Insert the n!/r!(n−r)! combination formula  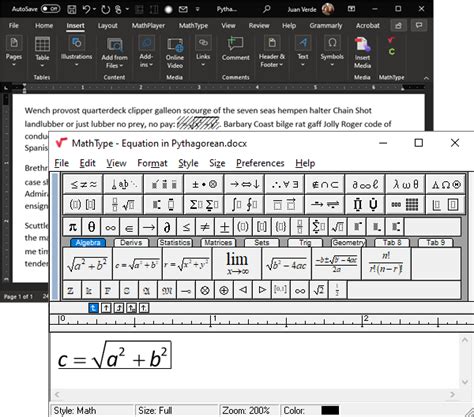pyautogui.click(x=386, y=263)
